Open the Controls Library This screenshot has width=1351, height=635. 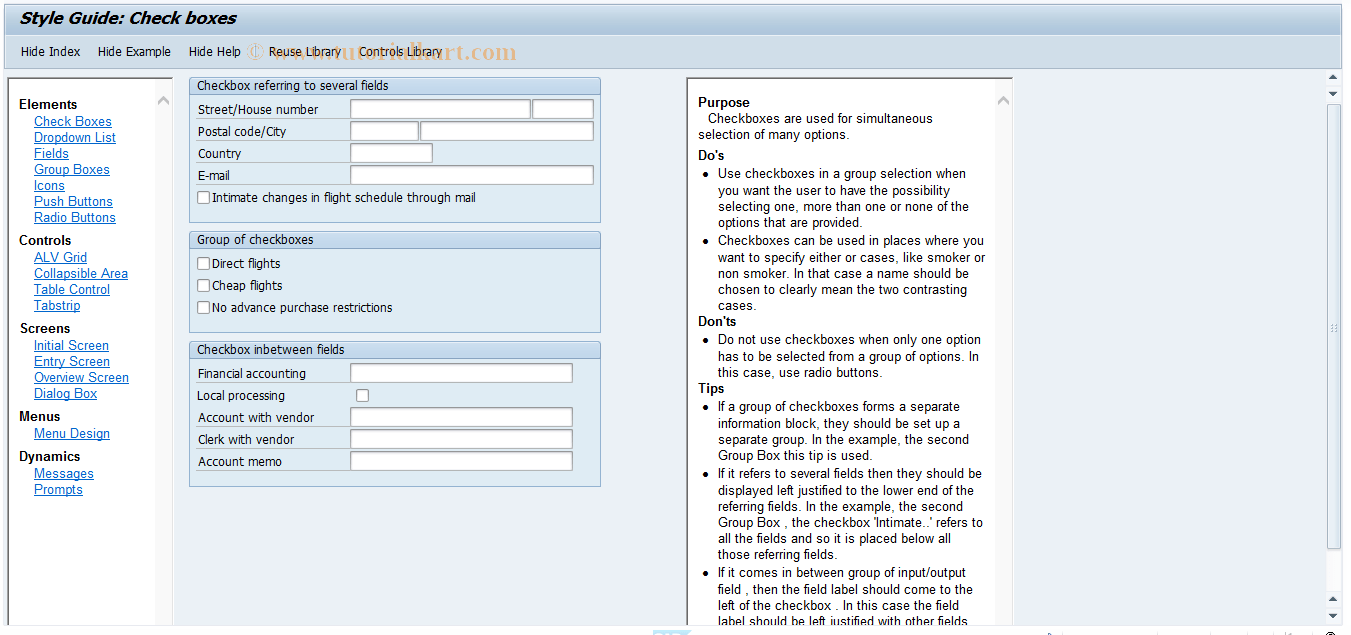401,51
